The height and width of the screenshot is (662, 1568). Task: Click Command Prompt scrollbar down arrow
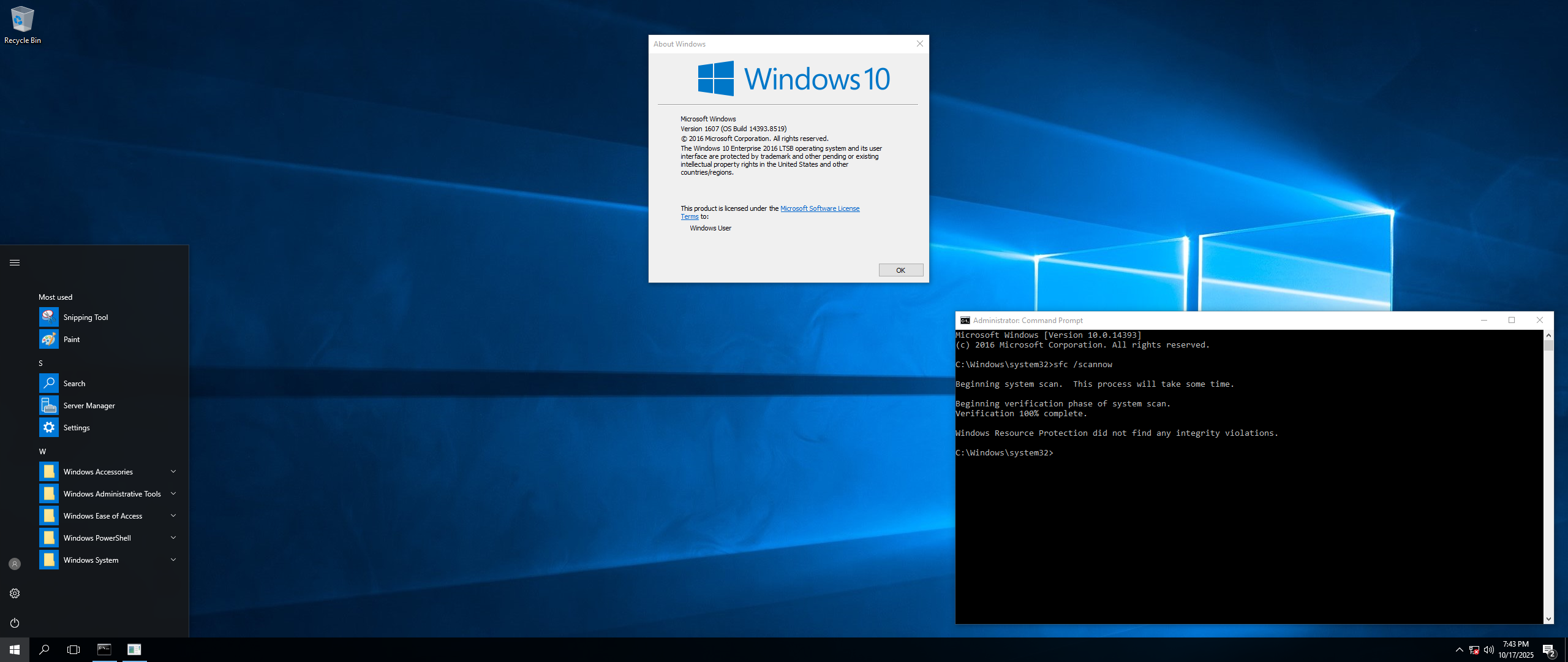tap(1548, 619)
